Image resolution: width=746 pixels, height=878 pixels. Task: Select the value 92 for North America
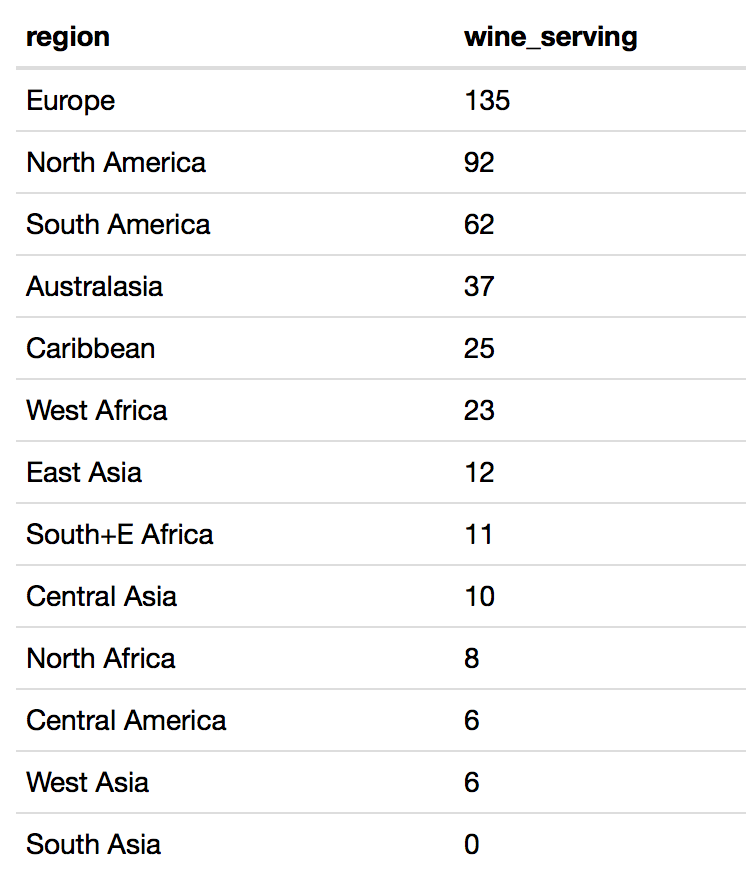479,163
